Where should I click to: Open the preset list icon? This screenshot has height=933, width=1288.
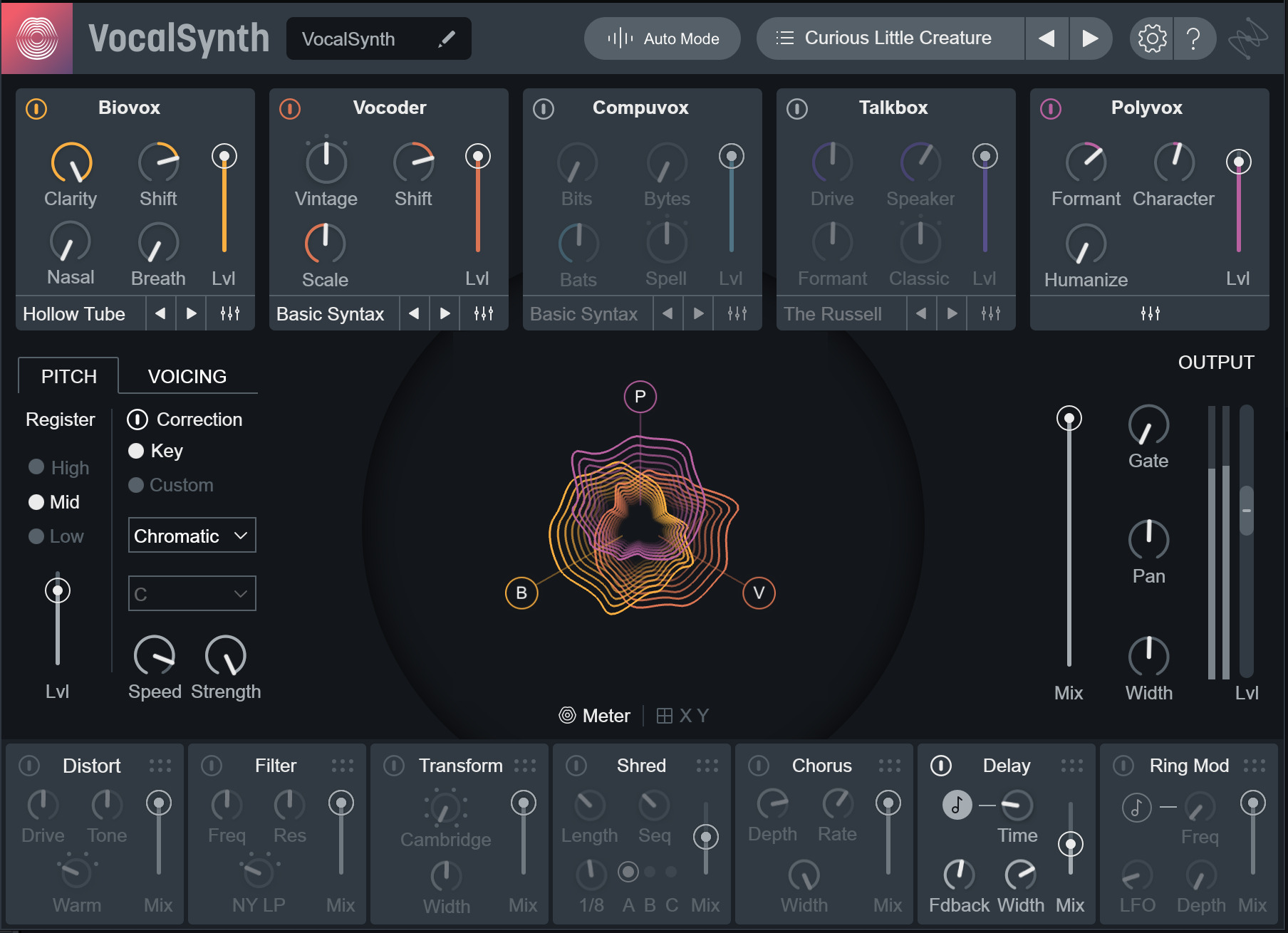[x=784, y=38]
